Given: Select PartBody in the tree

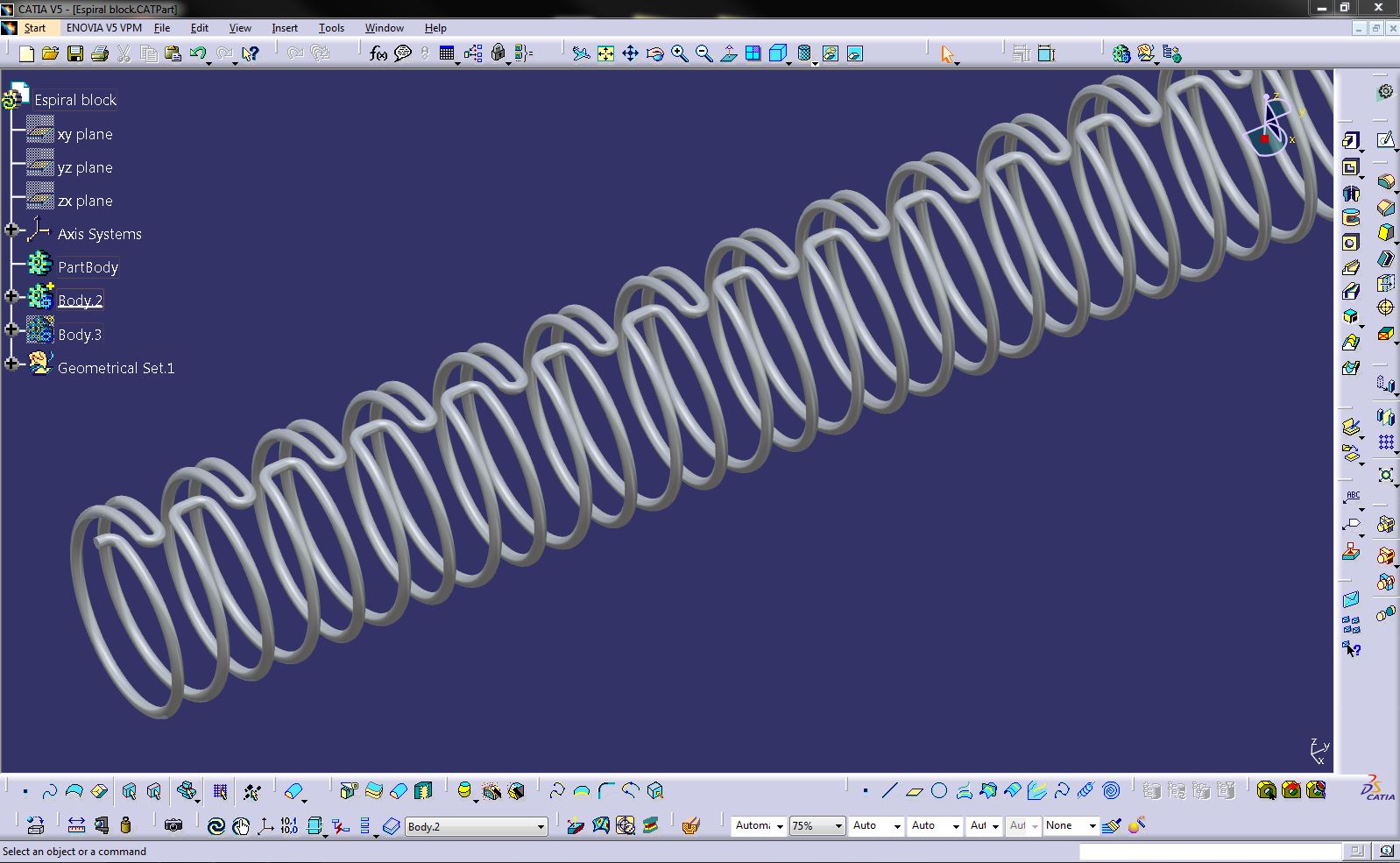Looking at the screenshot, I should [x=88, y=267].
